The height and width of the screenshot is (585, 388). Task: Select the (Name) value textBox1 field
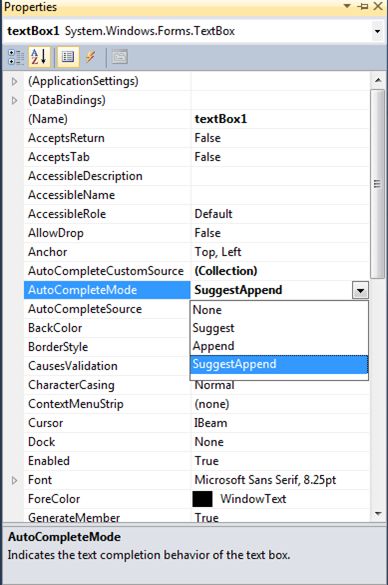pyautogui.click(x=280, y=119)
